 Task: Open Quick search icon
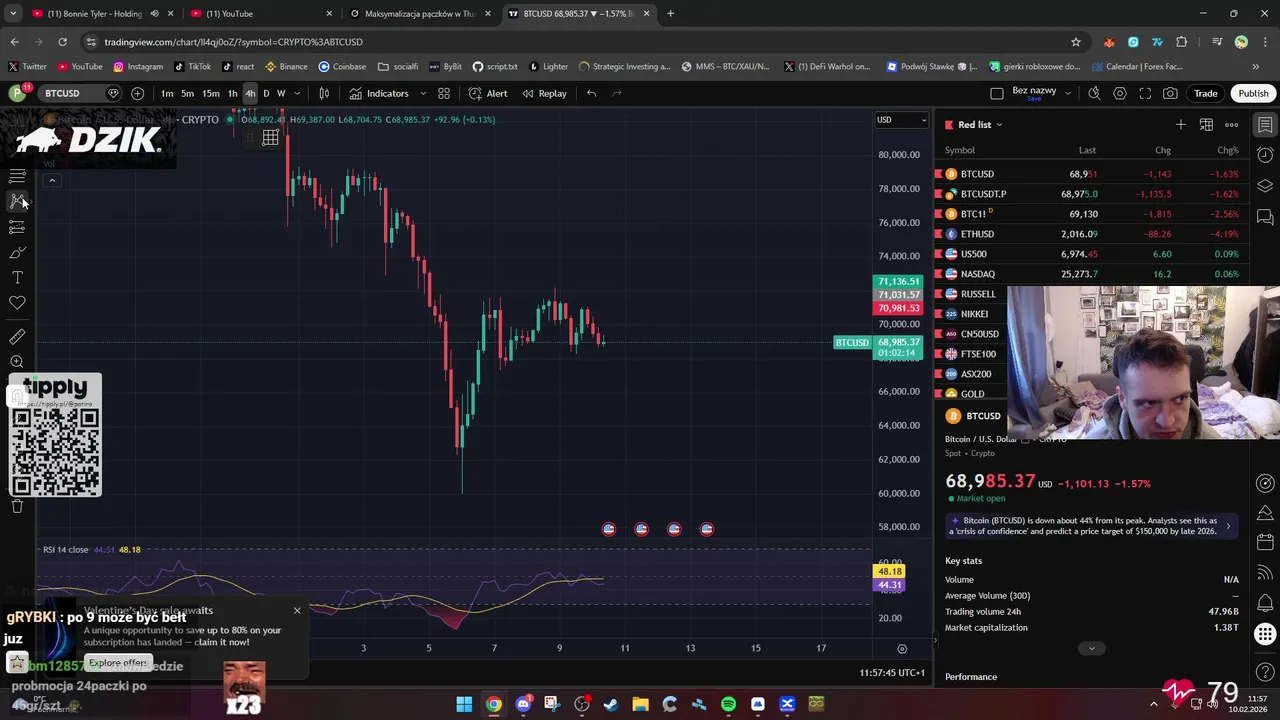pos(1094,93)
